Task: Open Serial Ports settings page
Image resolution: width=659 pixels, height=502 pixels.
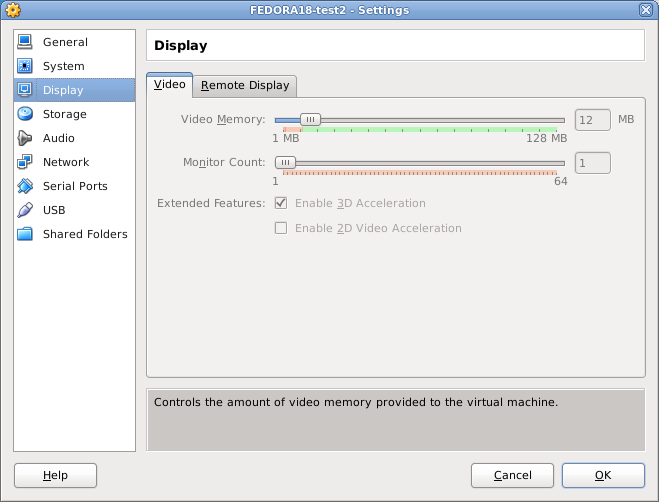Action: tap(74, 186)
